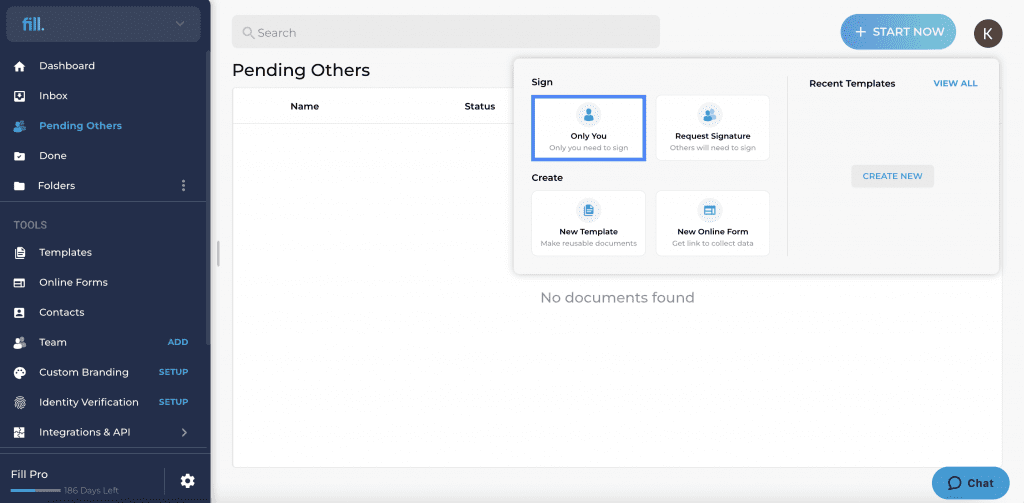Screen dimensions: 1024x503
Task: Open Folders three-dot options menu
Action: 184,186
